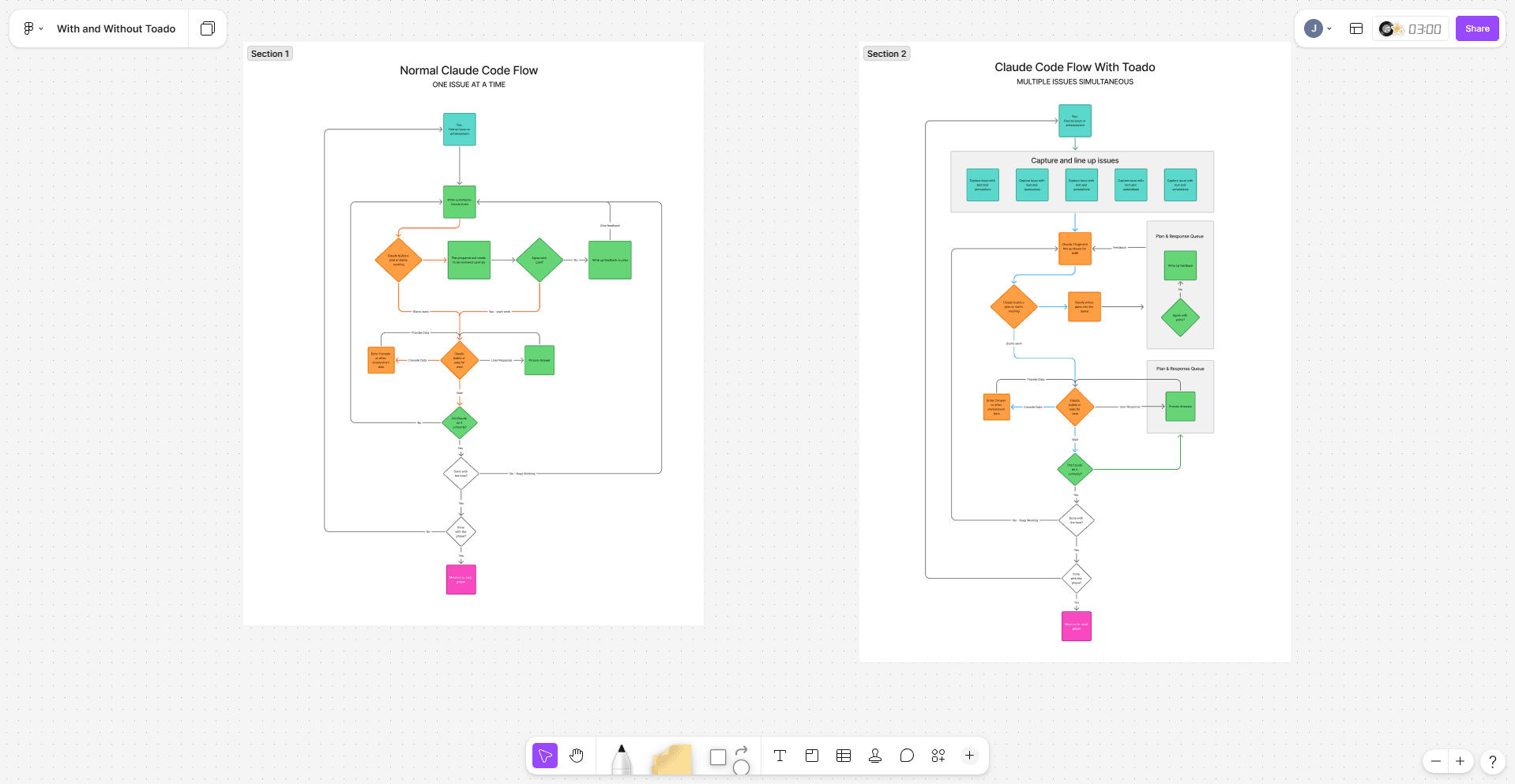This screenshot has height=784, width=1515.
Task: Click Claude Code Flow With Toado title
Action: tap(1074, 67)
